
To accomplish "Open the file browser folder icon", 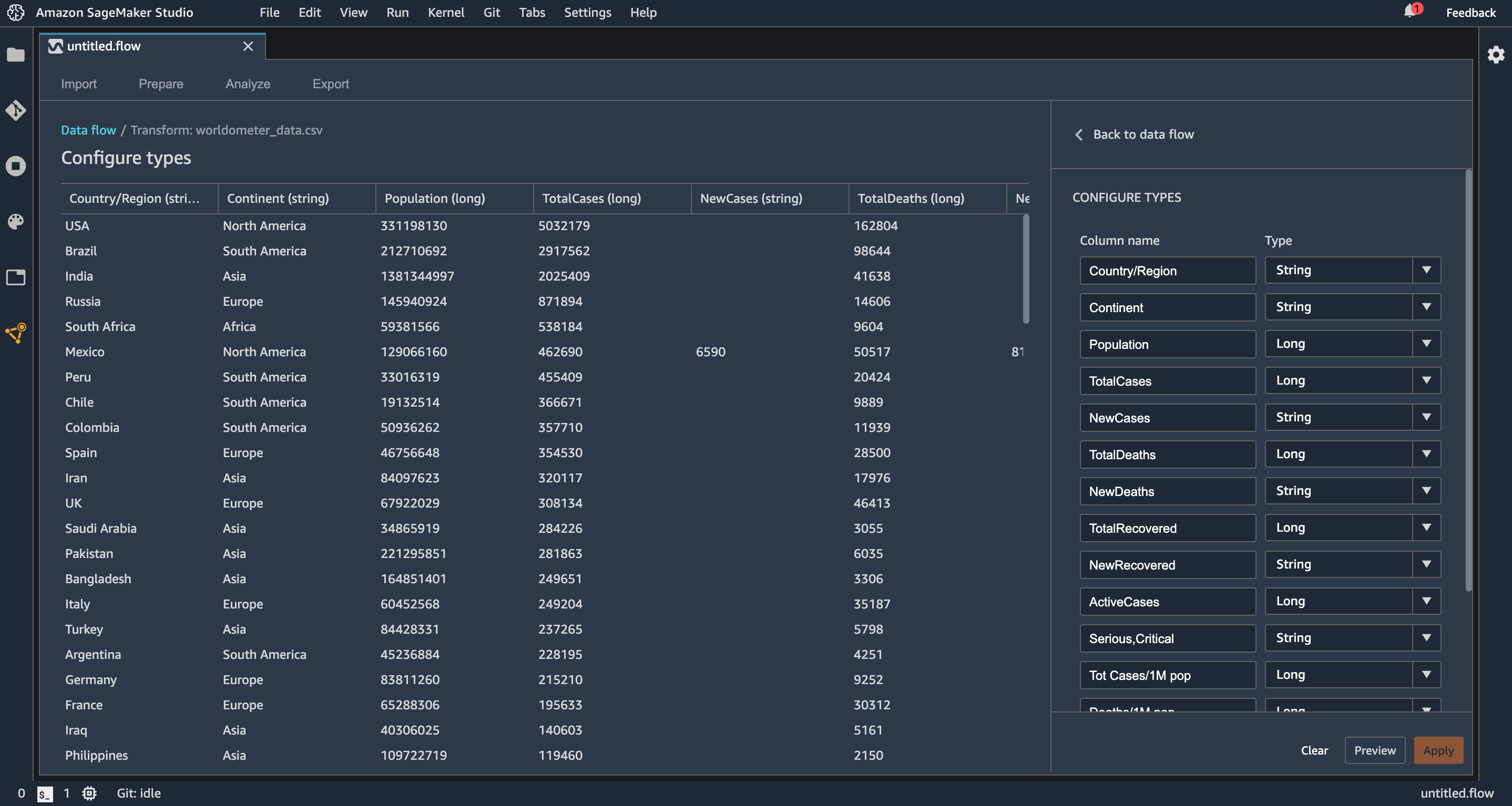I will [x=16, y=55].
